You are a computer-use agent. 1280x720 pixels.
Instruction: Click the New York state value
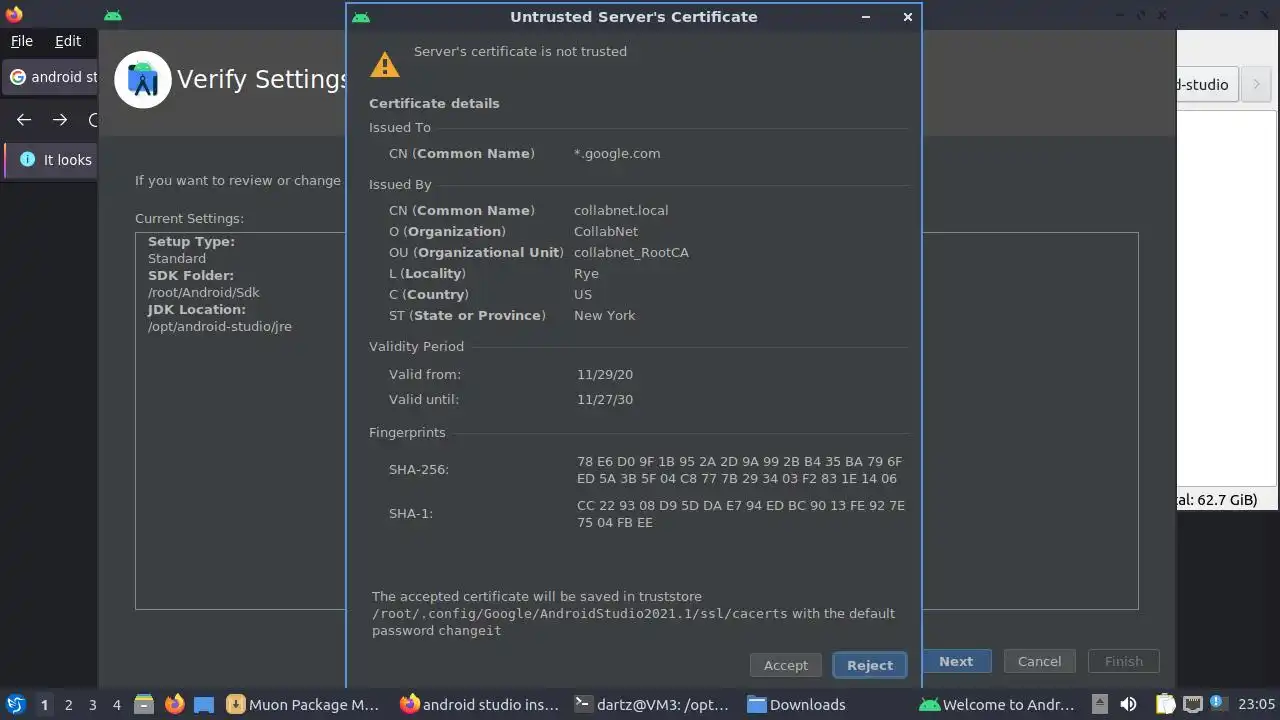(605, 316)
